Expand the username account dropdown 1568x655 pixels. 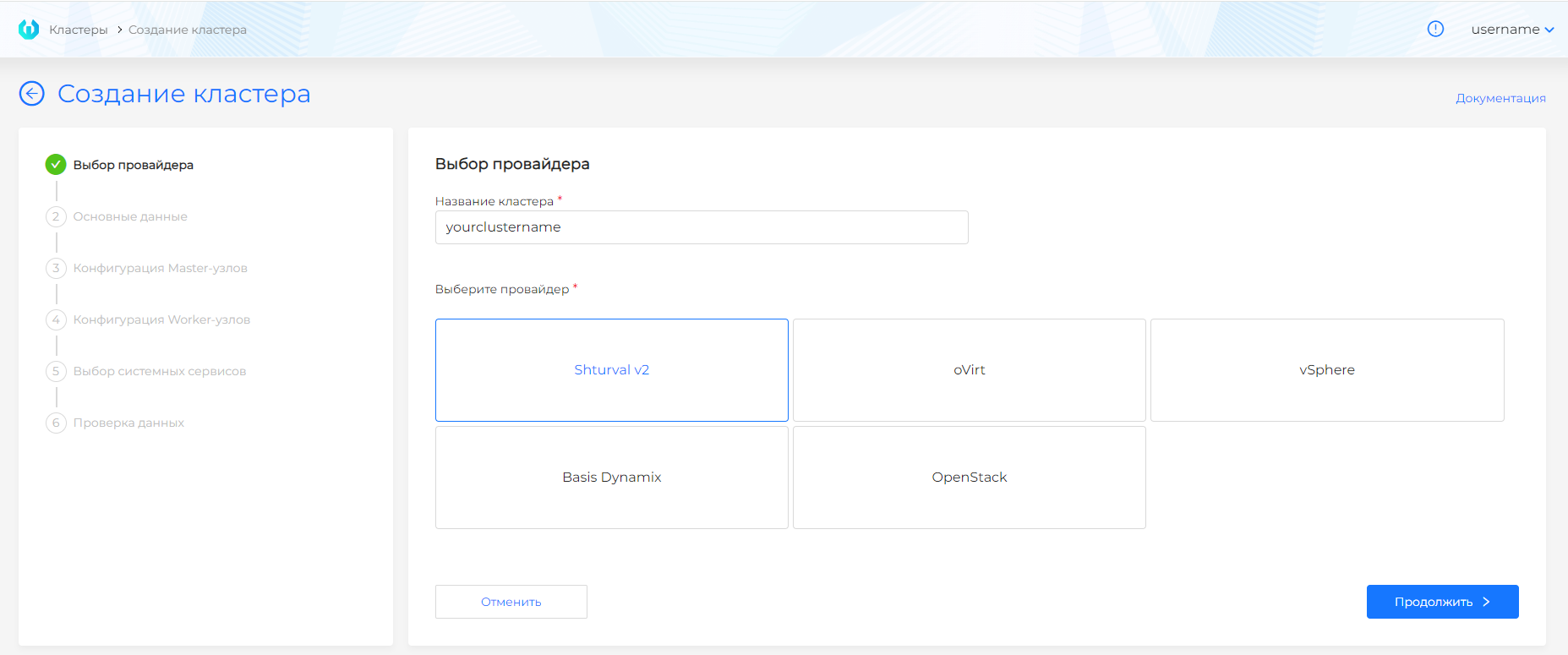click(x=1511, y=30)
